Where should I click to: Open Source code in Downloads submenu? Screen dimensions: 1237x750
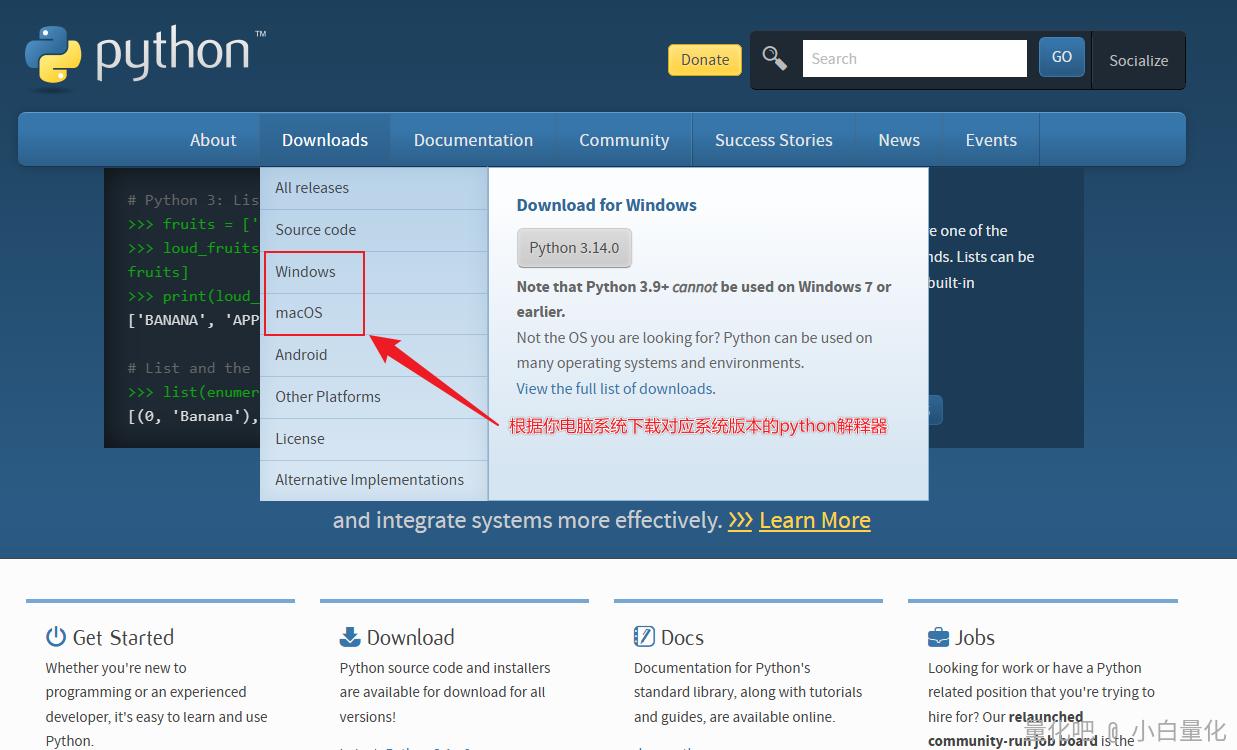[315, 230]
